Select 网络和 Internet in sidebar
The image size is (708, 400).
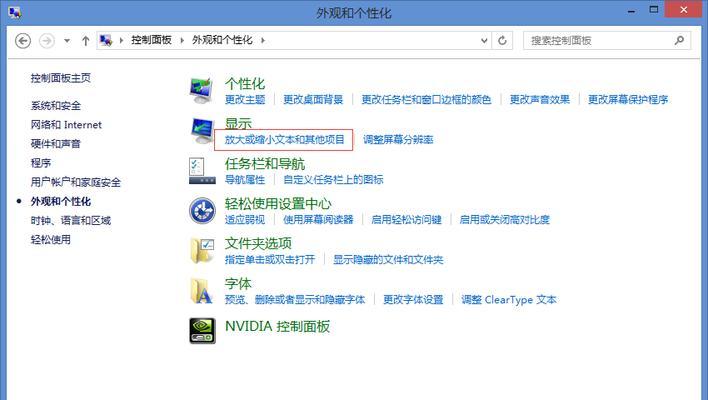(66, 125)
